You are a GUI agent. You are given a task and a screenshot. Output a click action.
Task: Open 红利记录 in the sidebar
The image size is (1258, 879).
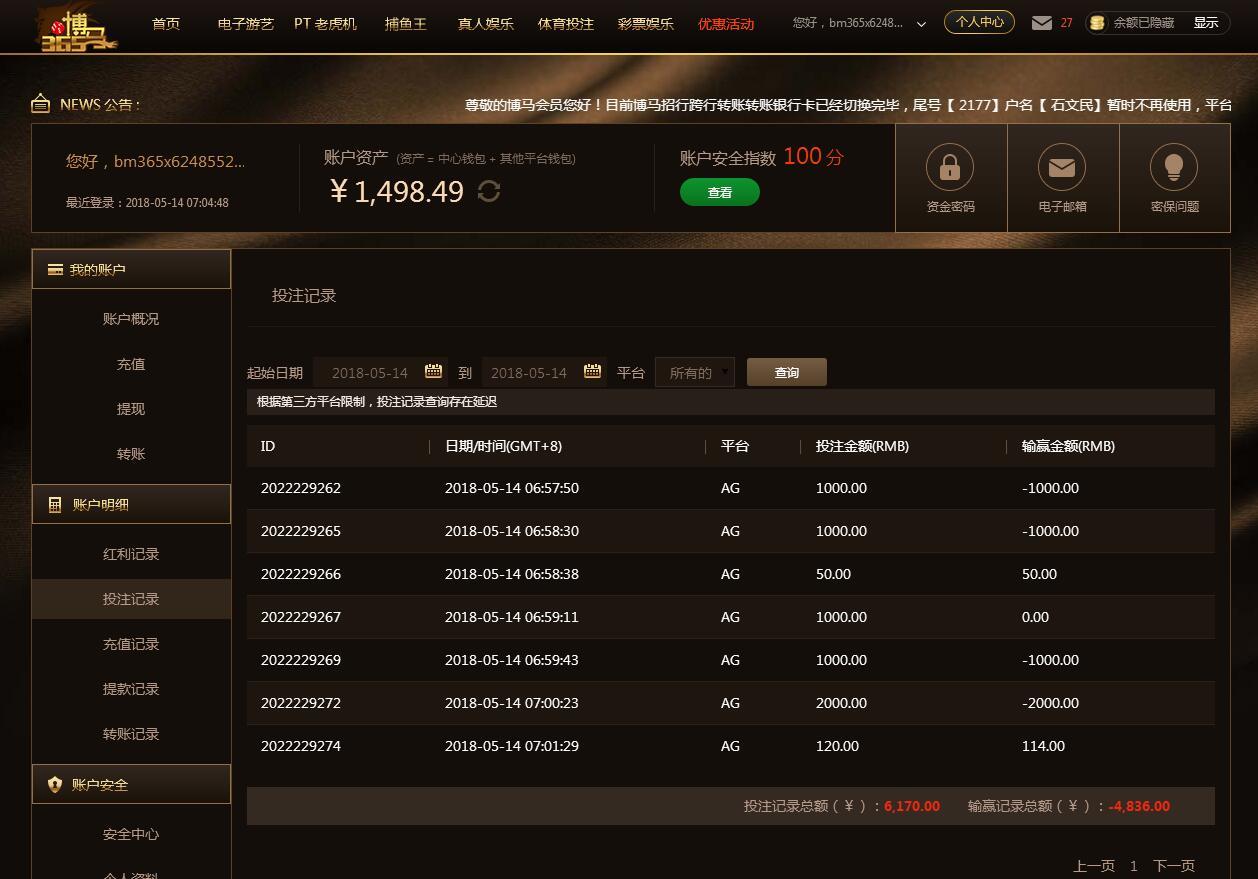[x=131, y=554]
